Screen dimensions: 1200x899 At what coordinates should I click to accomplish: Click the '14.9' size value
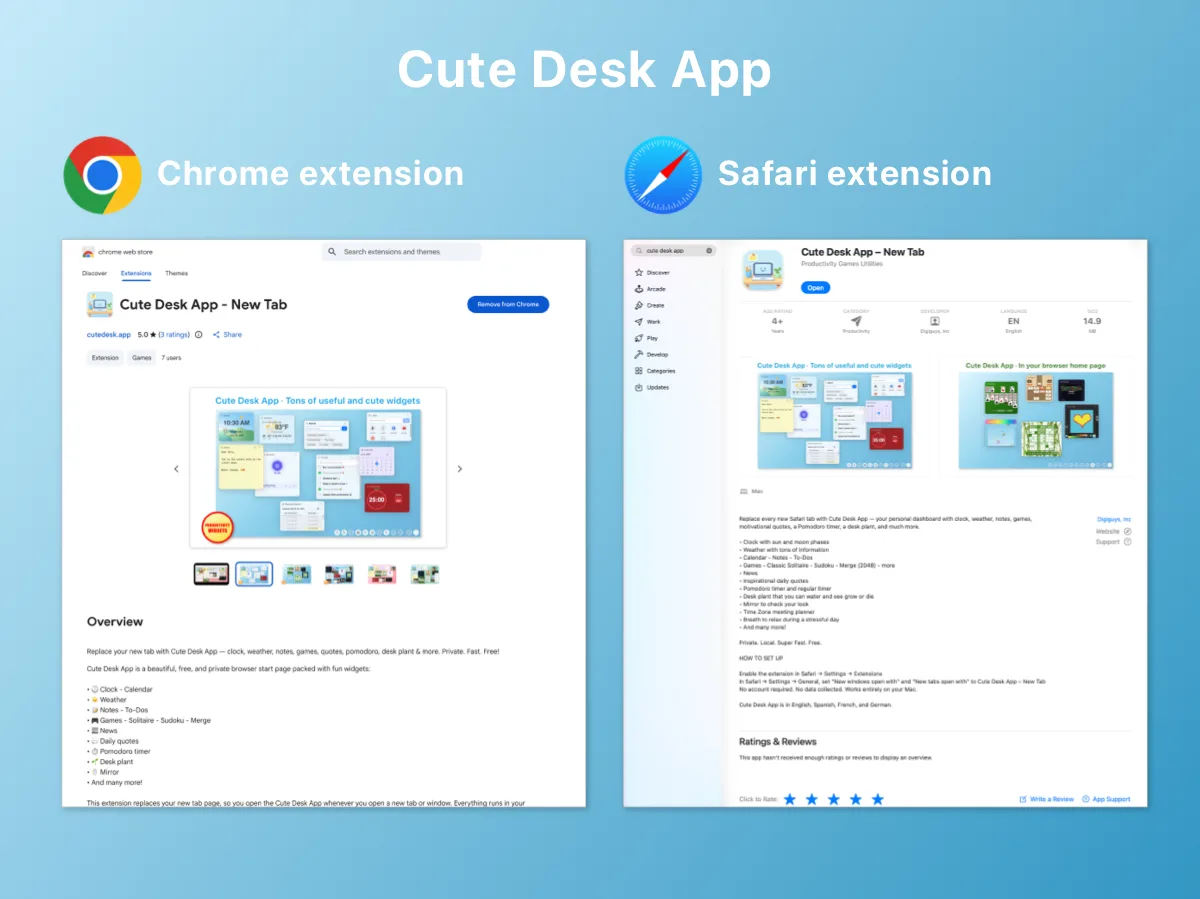tap(1092, 321)
